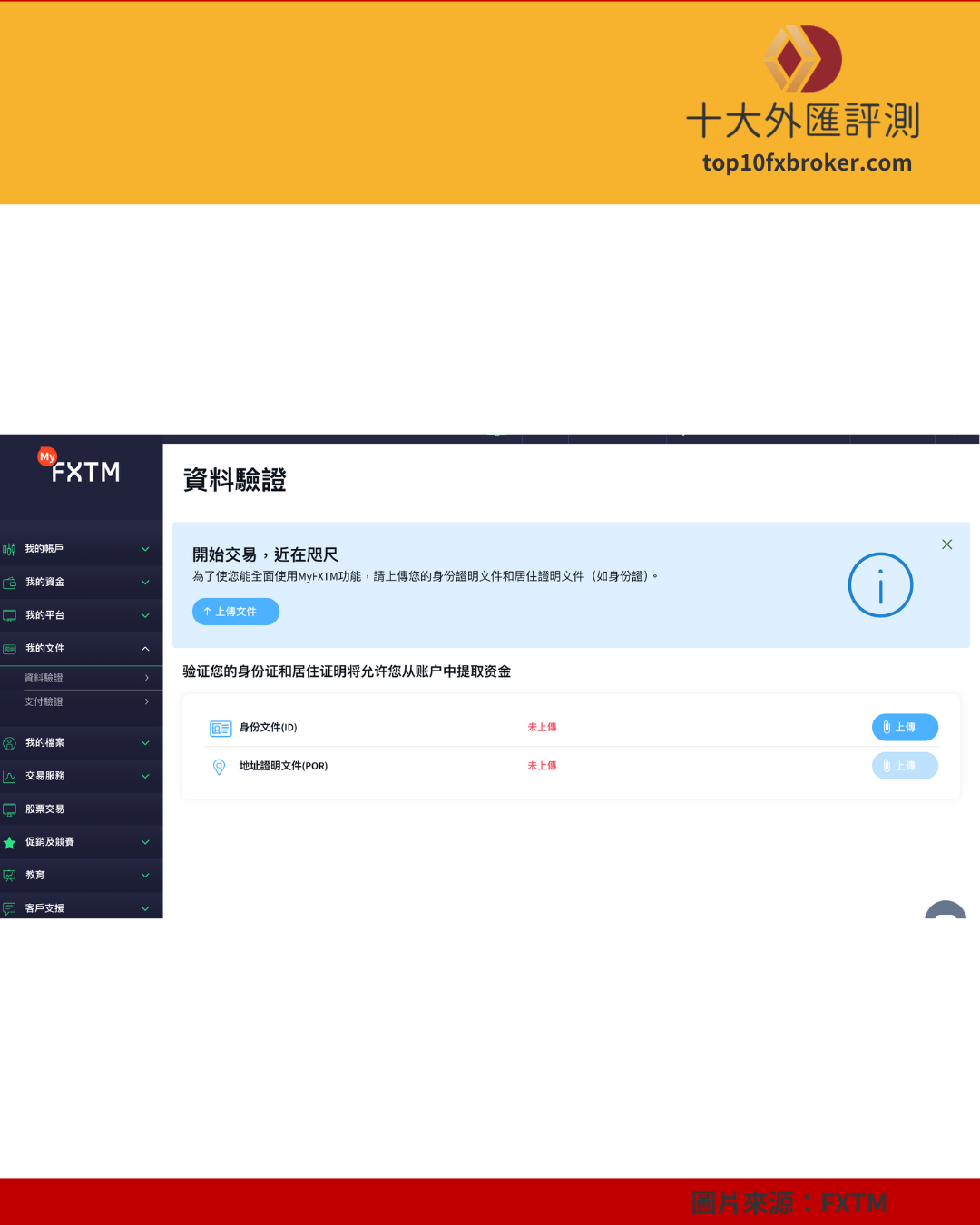Expand the 我的平台 menu chevron
The image size is (980, 1225).
(x=145, y=615)
